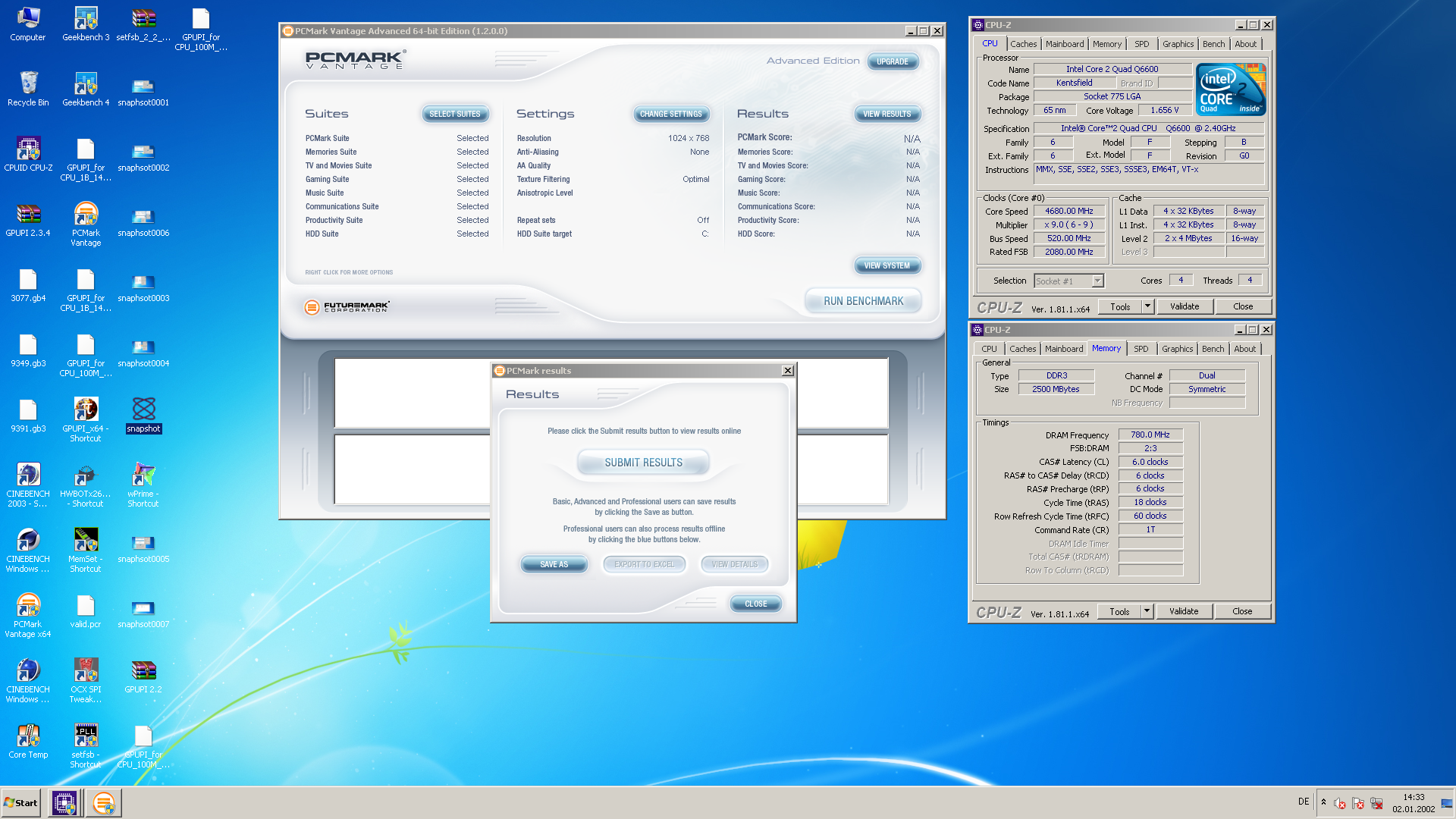Open Bench tab in upper CPU-Z
The width and height of the screenshot is (1456, 819).
pyautogui.click(x=1214, y=44)
